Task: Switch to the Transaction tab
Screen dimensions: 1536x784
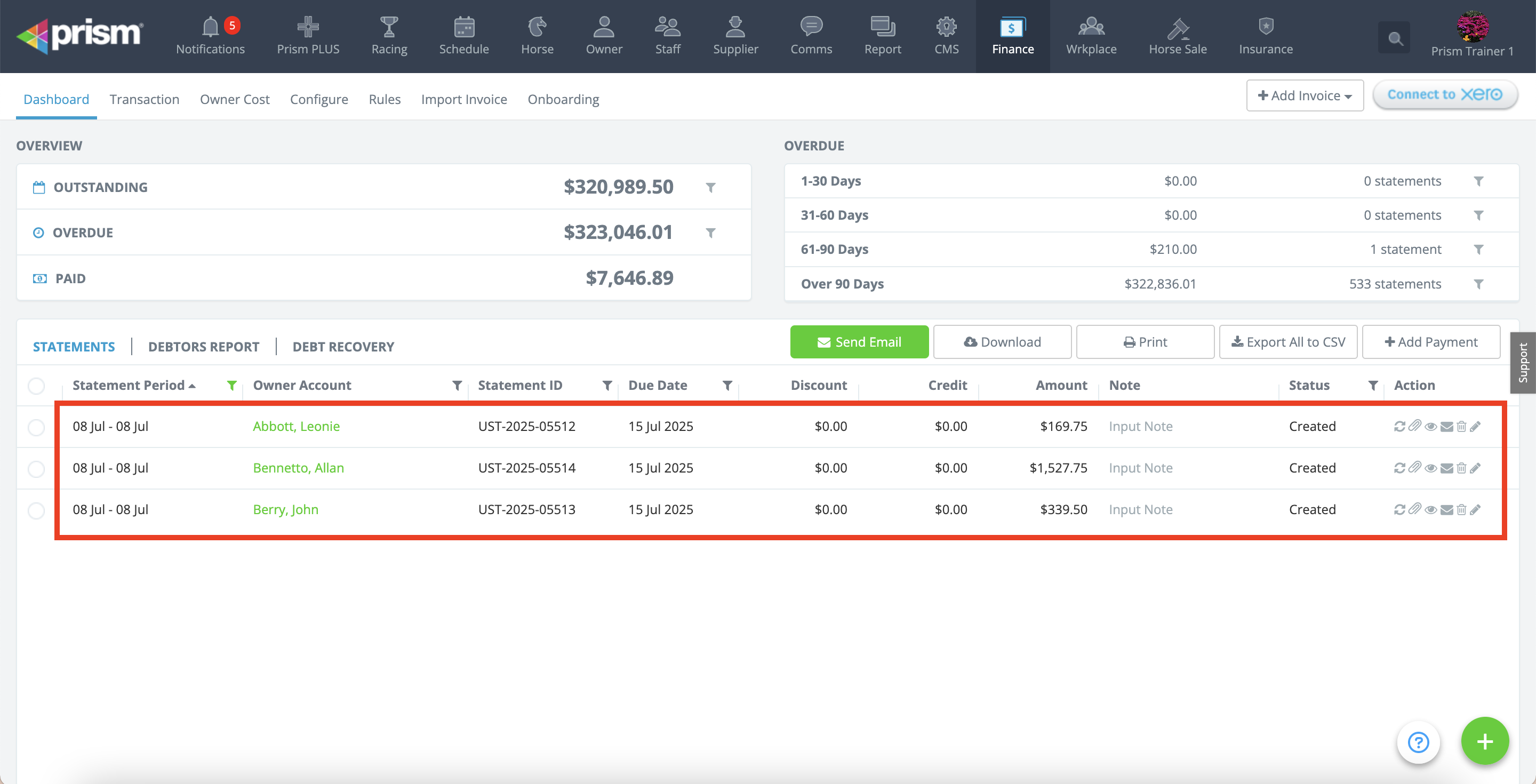Action: [x=145, y=99]
